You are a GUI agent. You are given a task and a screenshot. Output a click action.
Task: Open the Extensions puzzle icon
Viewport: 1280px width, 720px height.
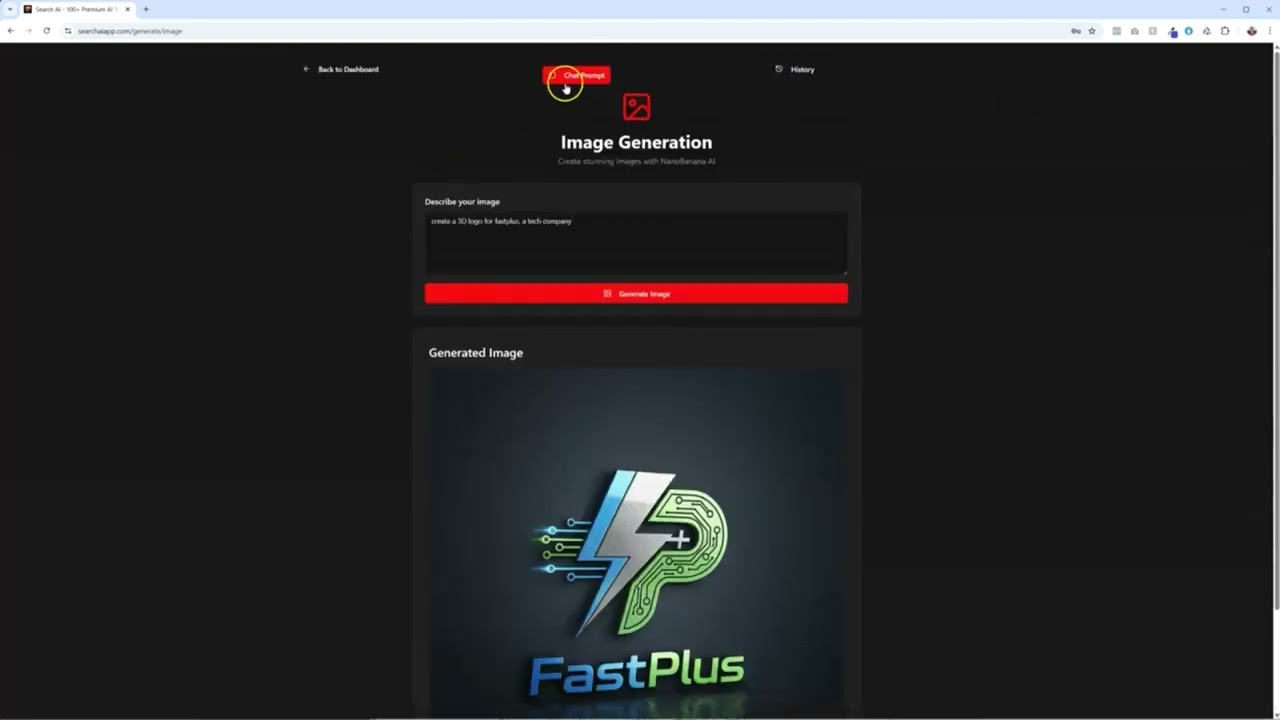coord(1225,31)
